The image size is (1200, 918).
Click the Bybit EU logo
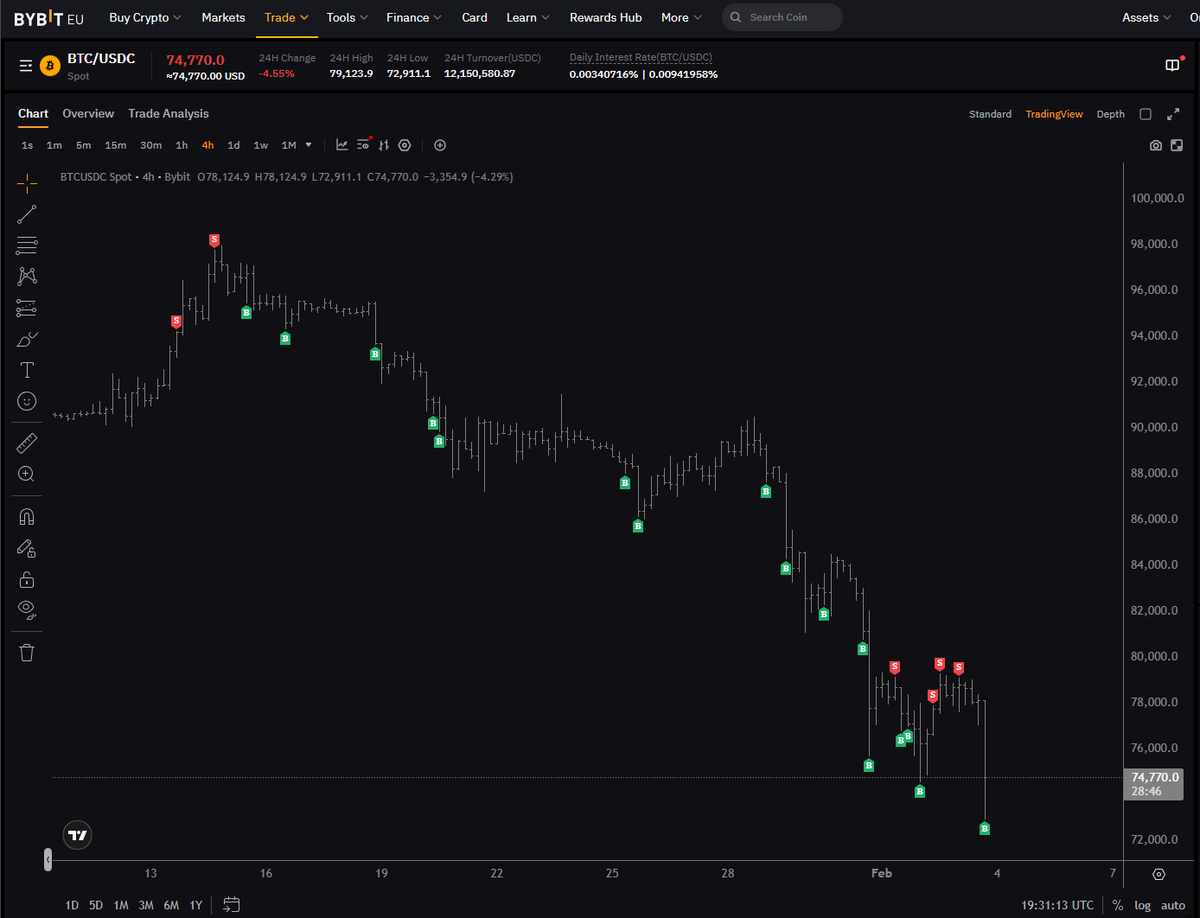point(49,18)
